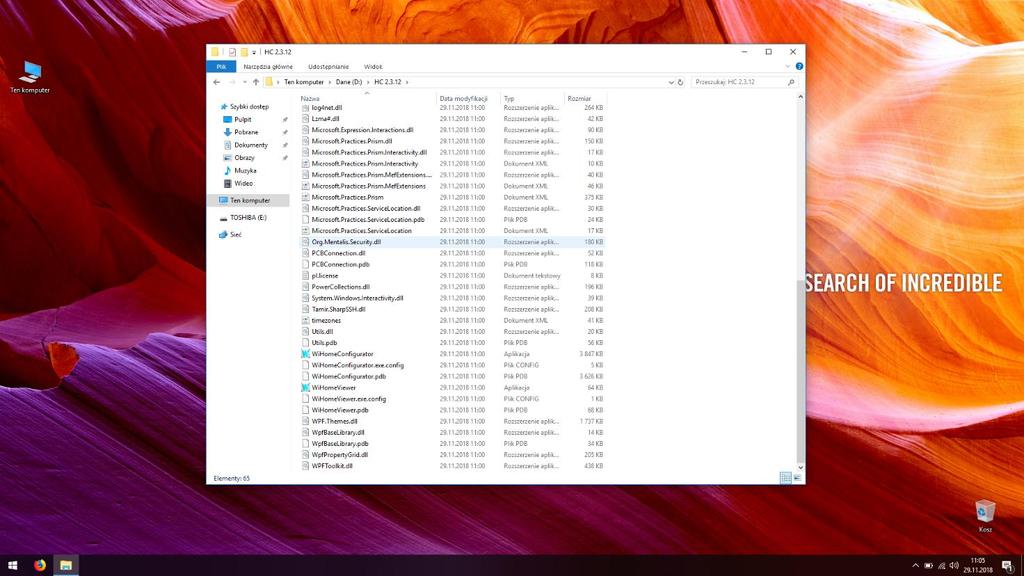Select the file Utils.dll
1024x576 pixels.
coord(322,331)
